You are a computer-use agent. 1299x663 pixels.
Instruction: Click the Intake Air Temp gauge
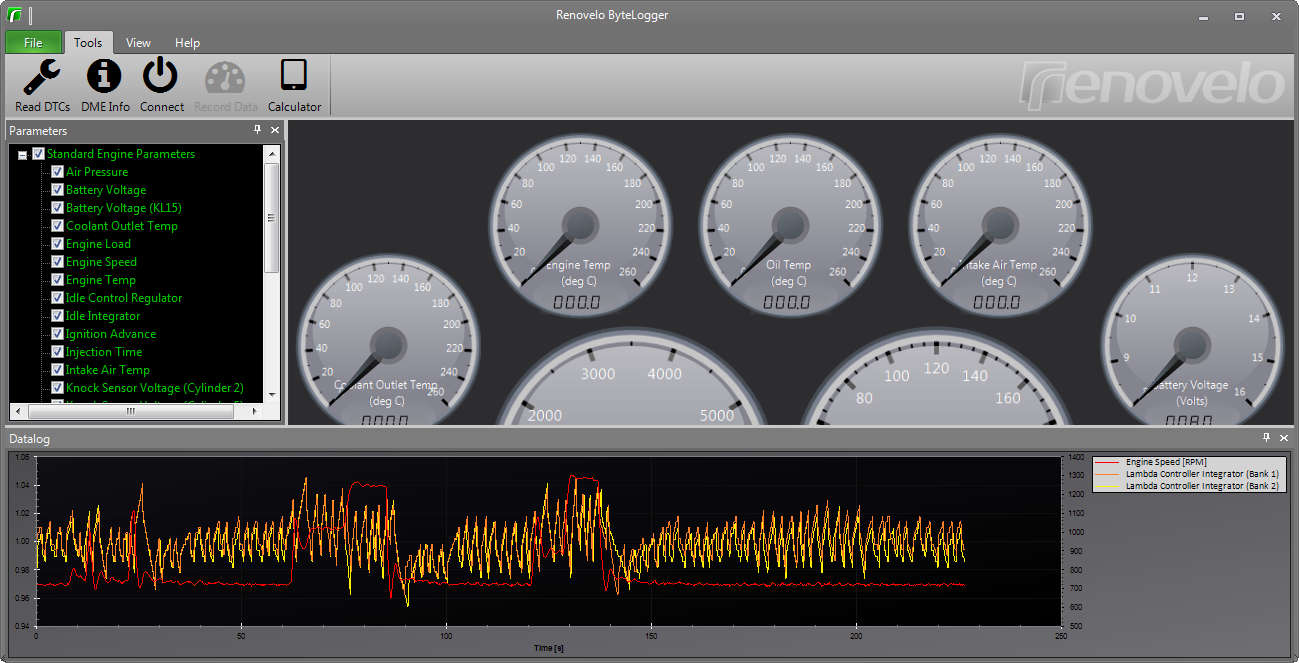(x=999, y=227)
